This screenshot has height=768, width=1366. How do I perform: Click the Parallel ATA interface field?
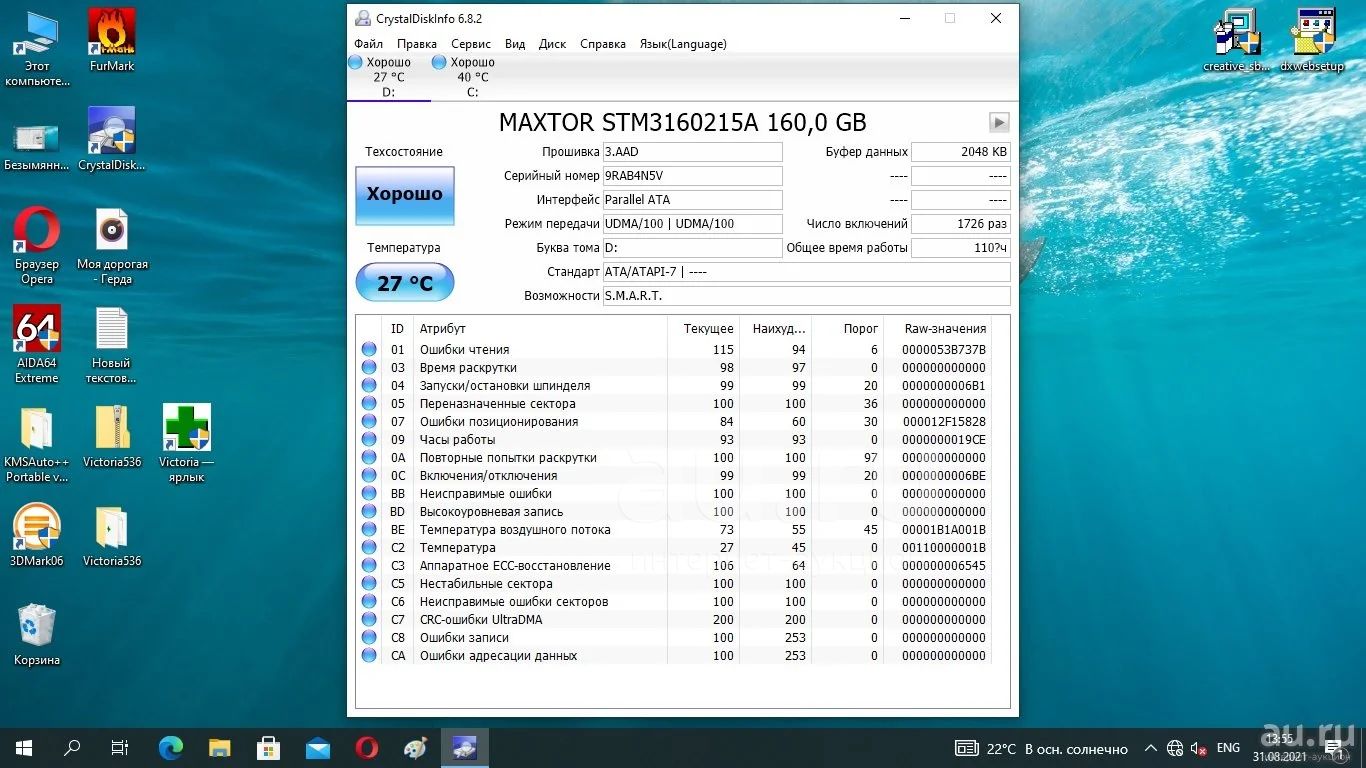coord(692,200)
